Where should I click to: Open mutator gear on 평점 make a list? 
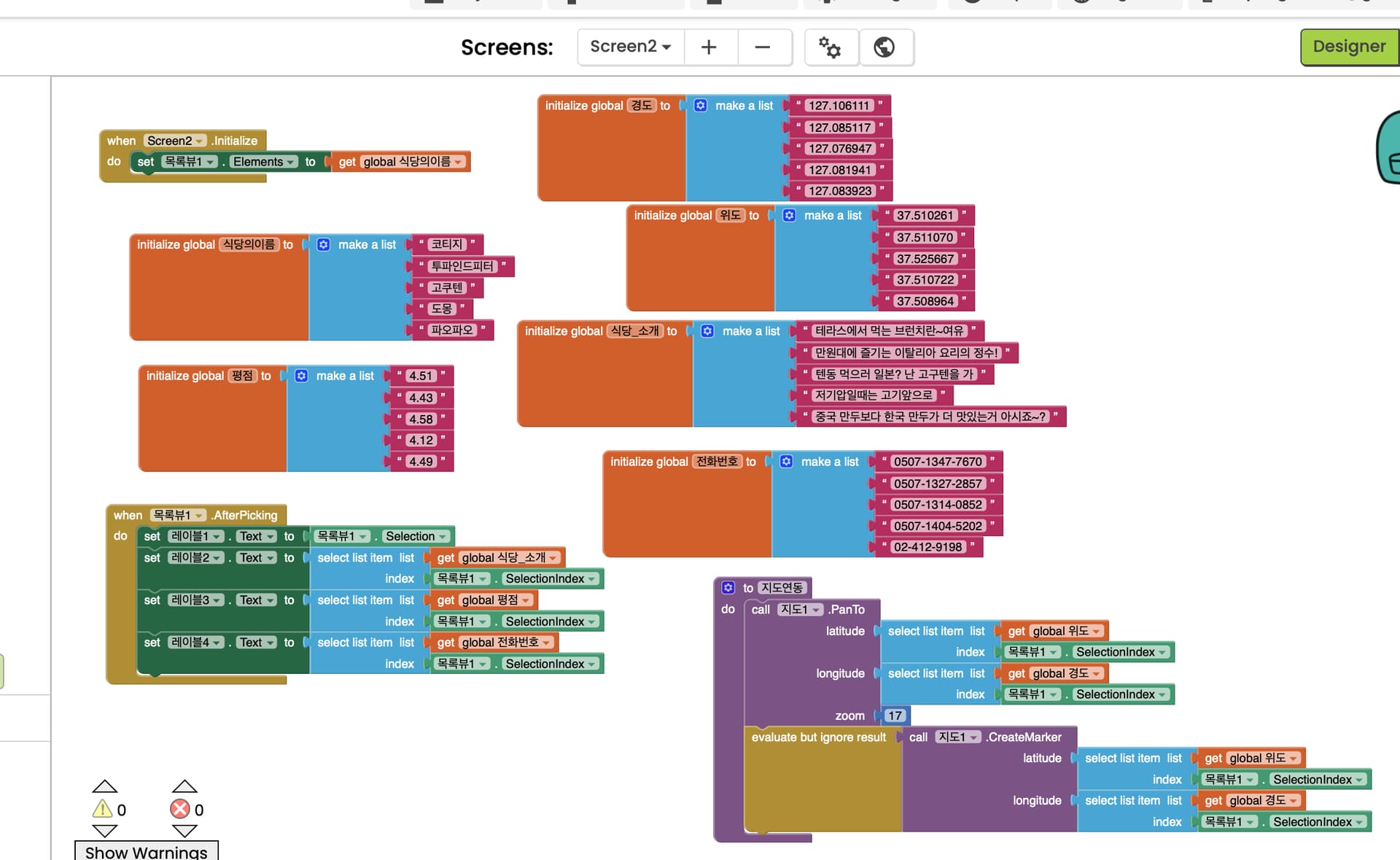(302, 376)
